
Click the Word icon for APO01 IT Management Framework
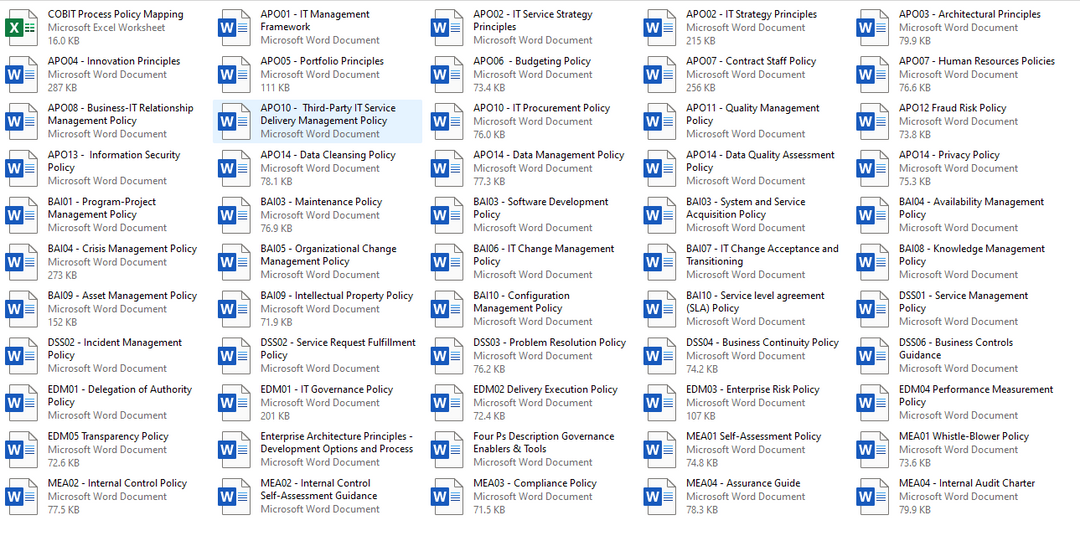[x=234, y=27]
